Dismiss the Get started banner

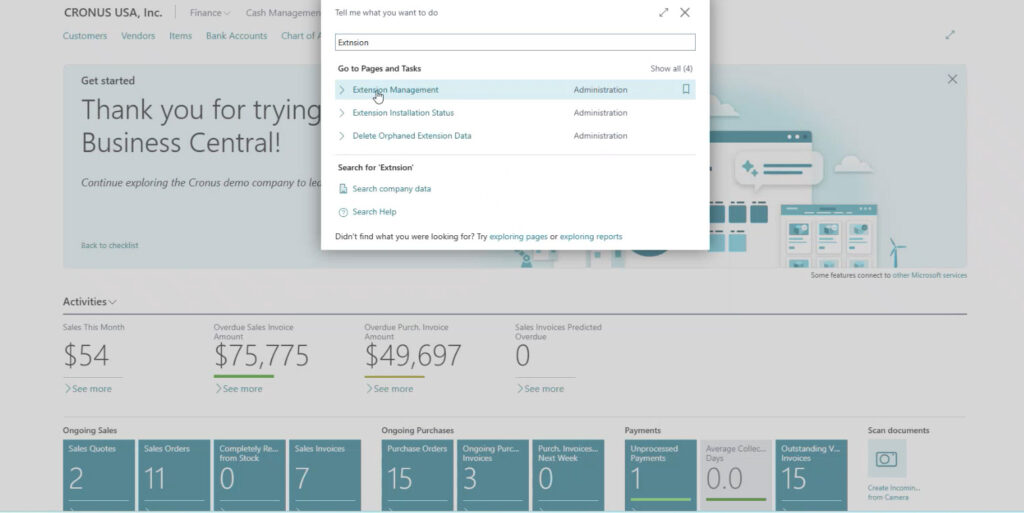click(x=952, y=80)
